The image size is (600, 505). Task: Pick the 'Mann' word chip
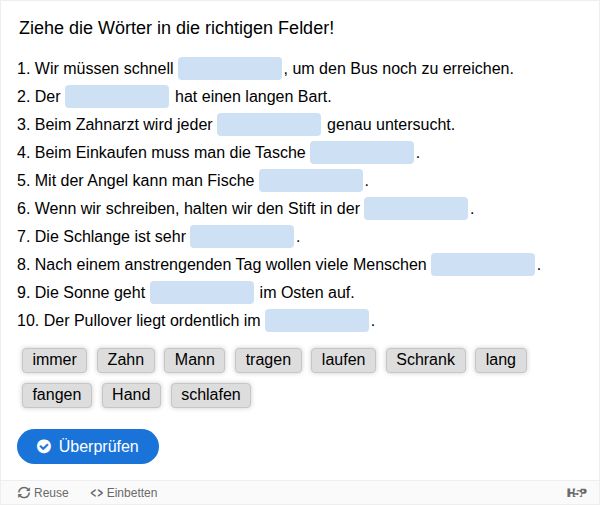[194, 360]
